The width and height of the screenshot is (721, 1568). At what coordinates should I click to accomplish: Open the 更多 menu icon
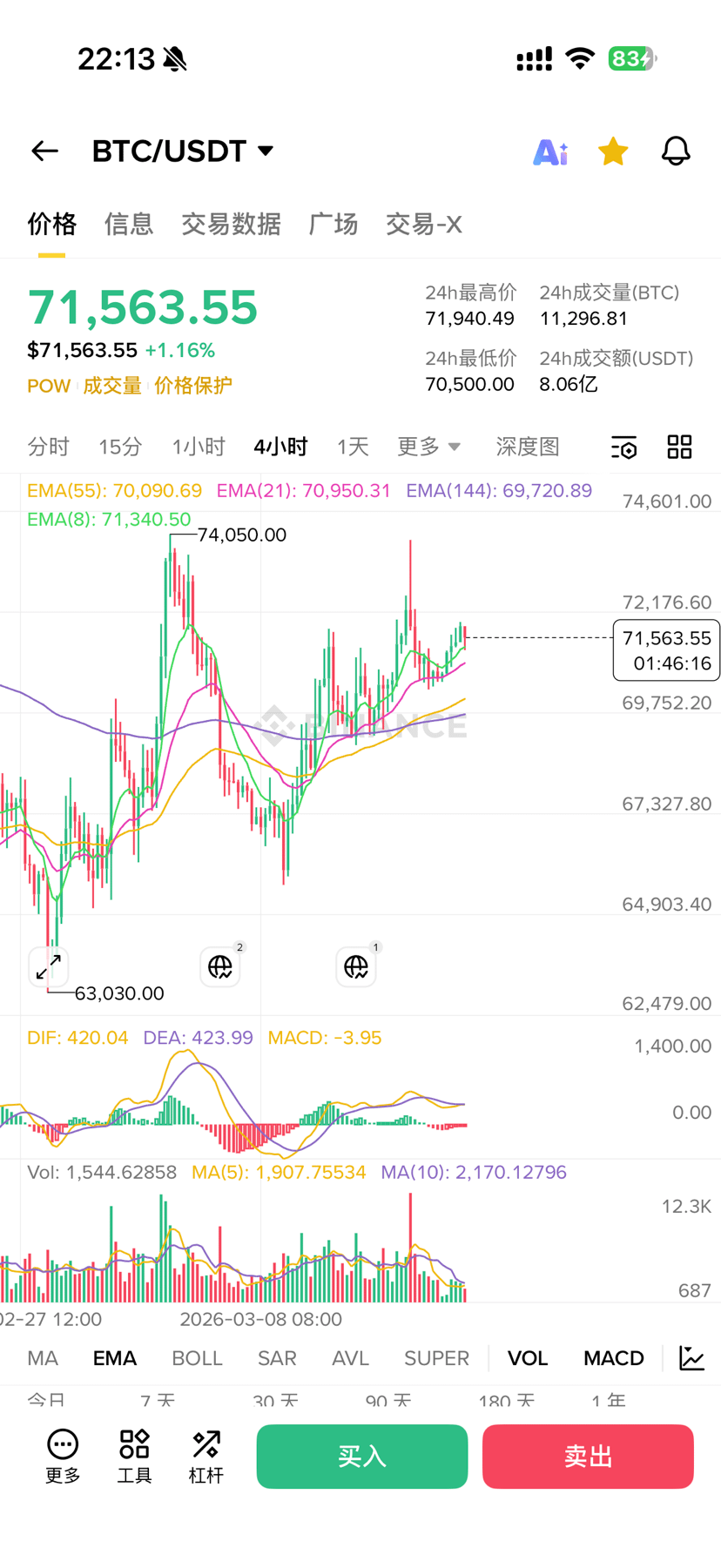(x=63, y=1457)
